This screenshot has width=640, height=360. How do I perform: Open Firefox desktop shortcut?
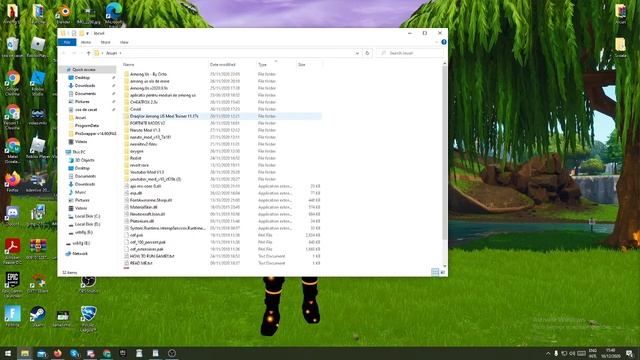(x=13, y=182)
